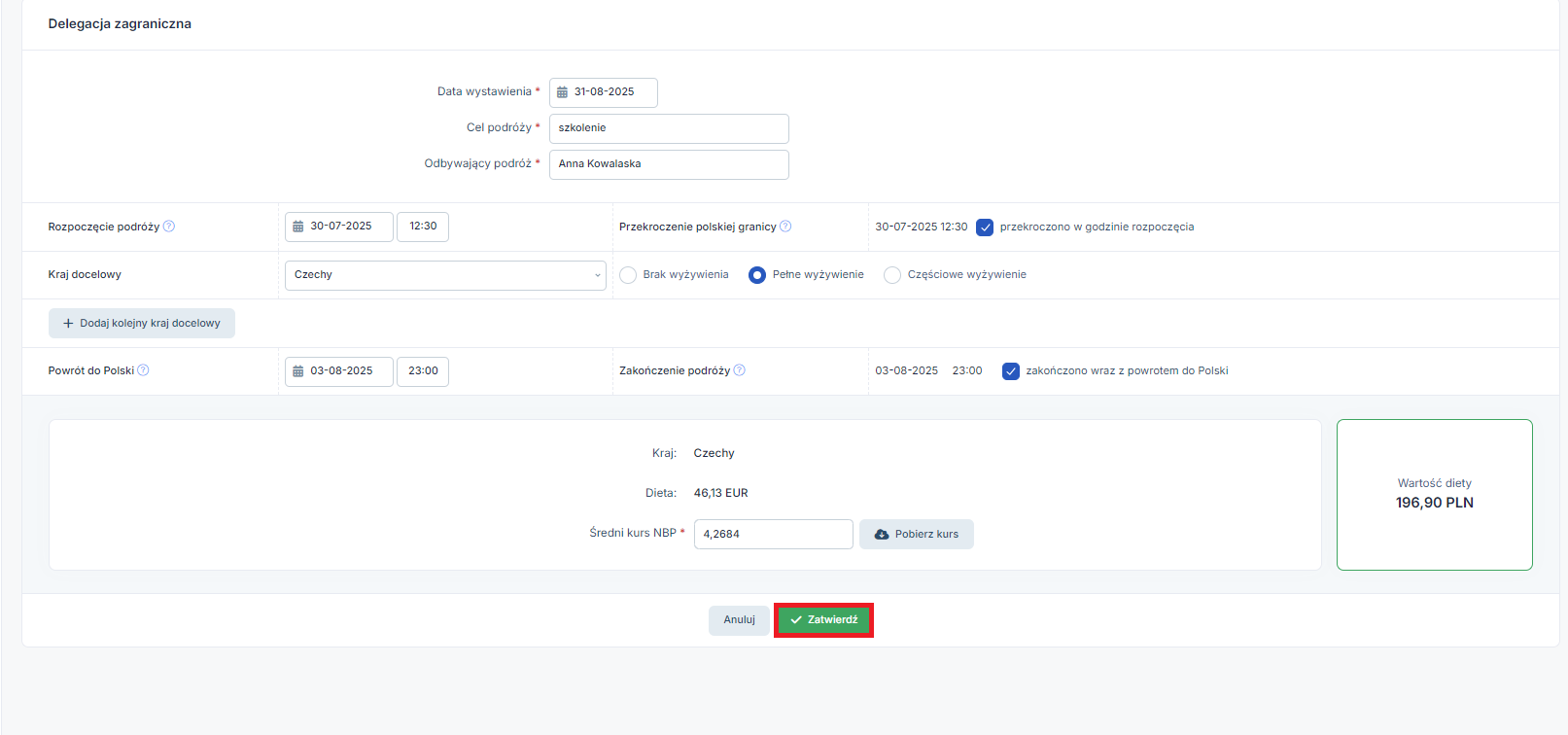Click calendar icon in the 30-07-2025 date field
Viewport: 1568px width, 735px height.
298,227
